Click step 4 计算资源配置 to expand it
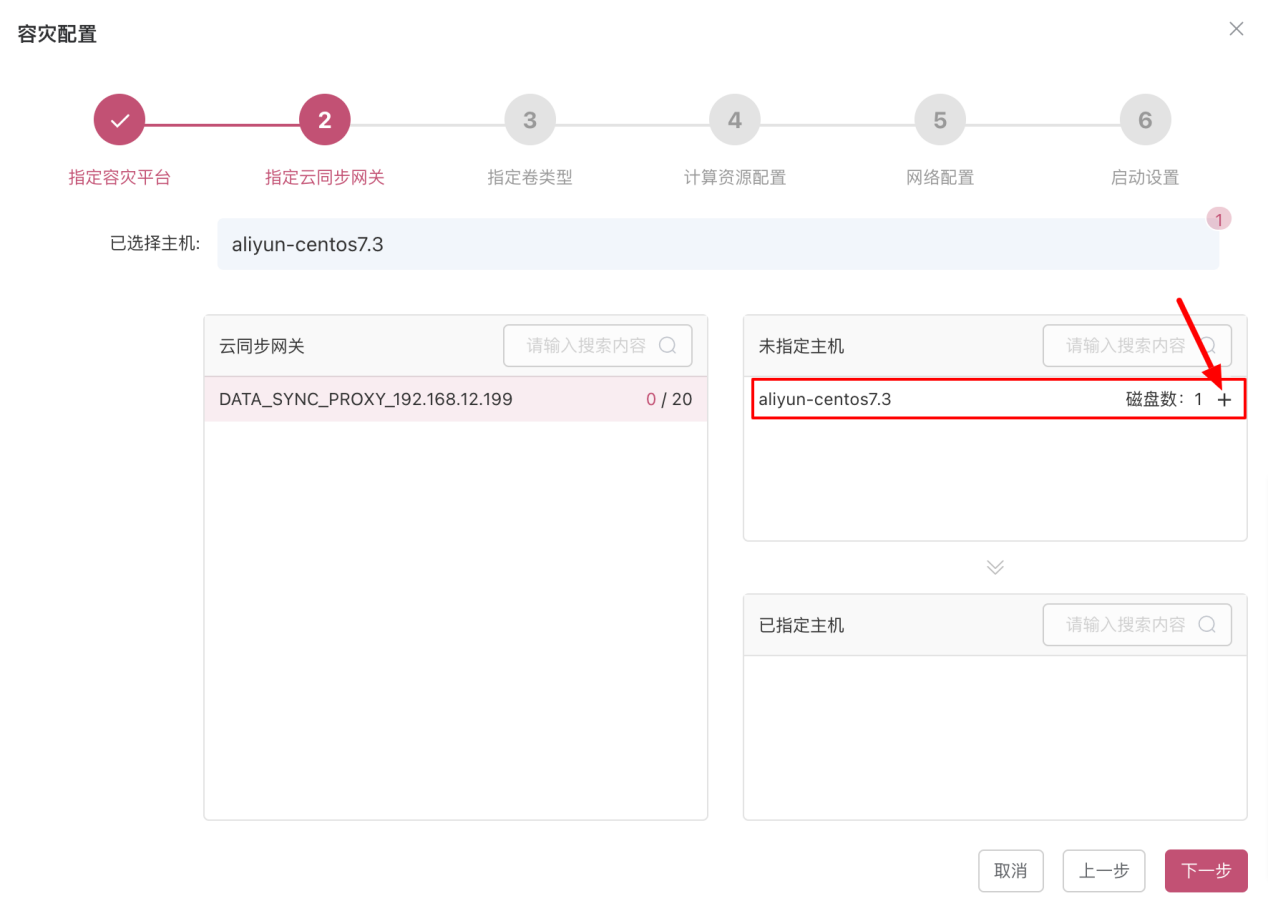 [734, 119]
